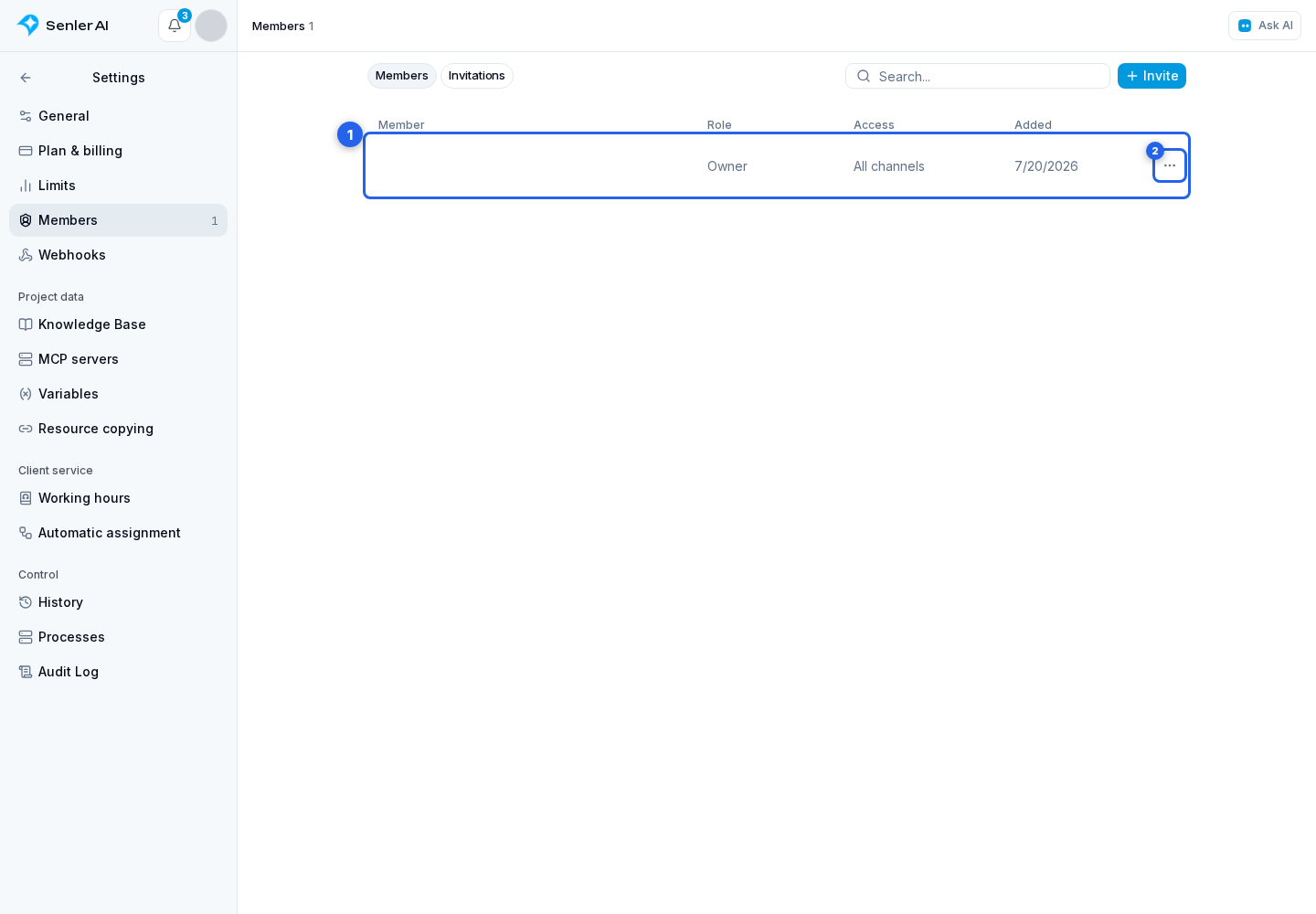View History page
The width and height of the screenshot is (1316, 914).
click(118, 602)
